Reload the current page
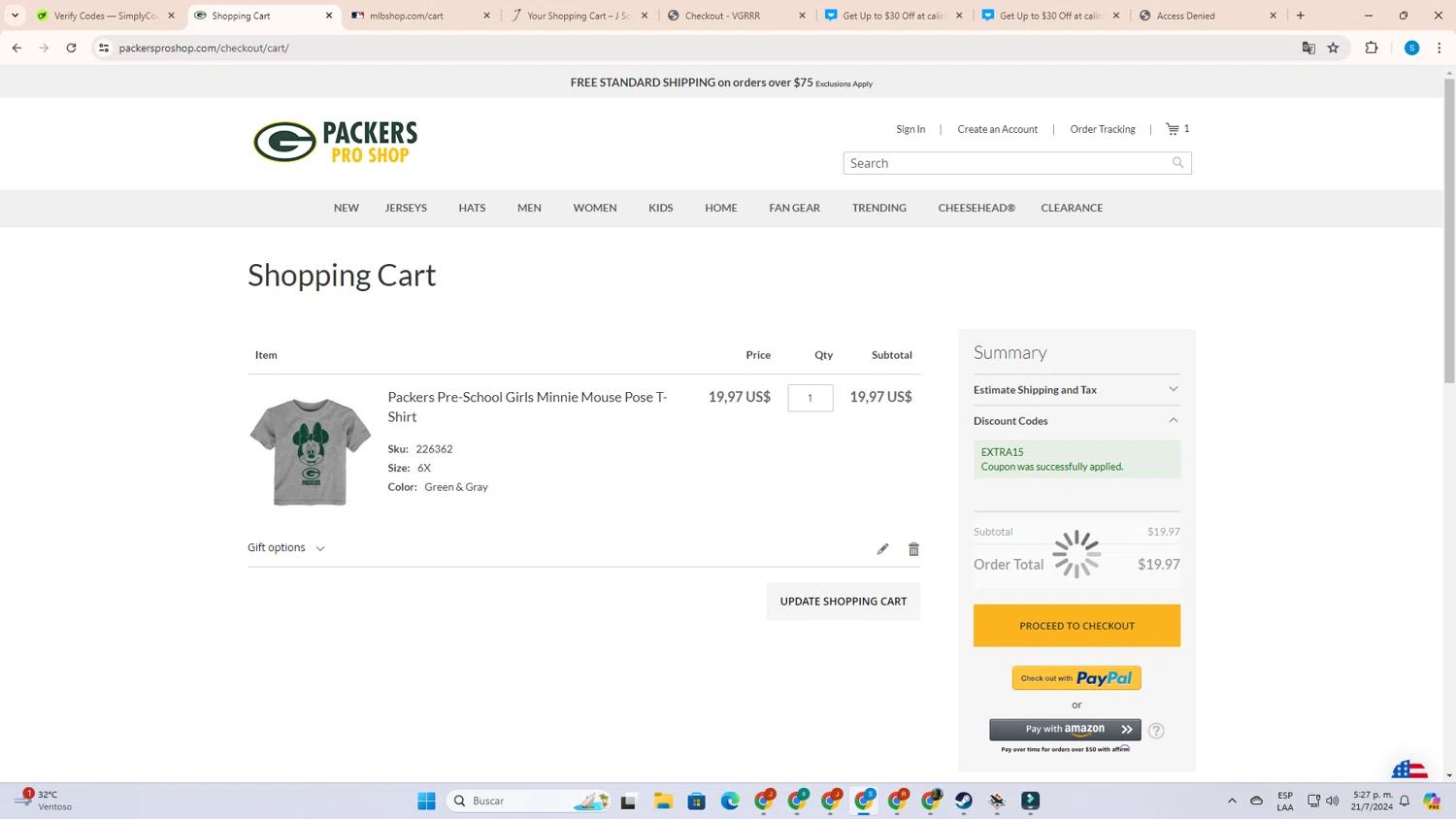 click(x=71, y=48)
